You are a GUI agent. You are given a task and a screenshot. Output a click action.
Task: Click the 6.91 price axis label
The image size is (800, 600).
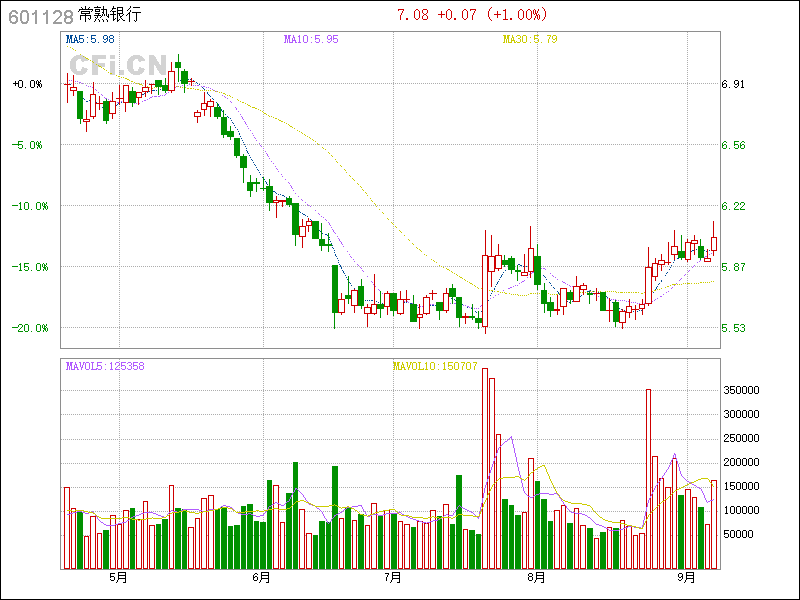pos(733,85)
